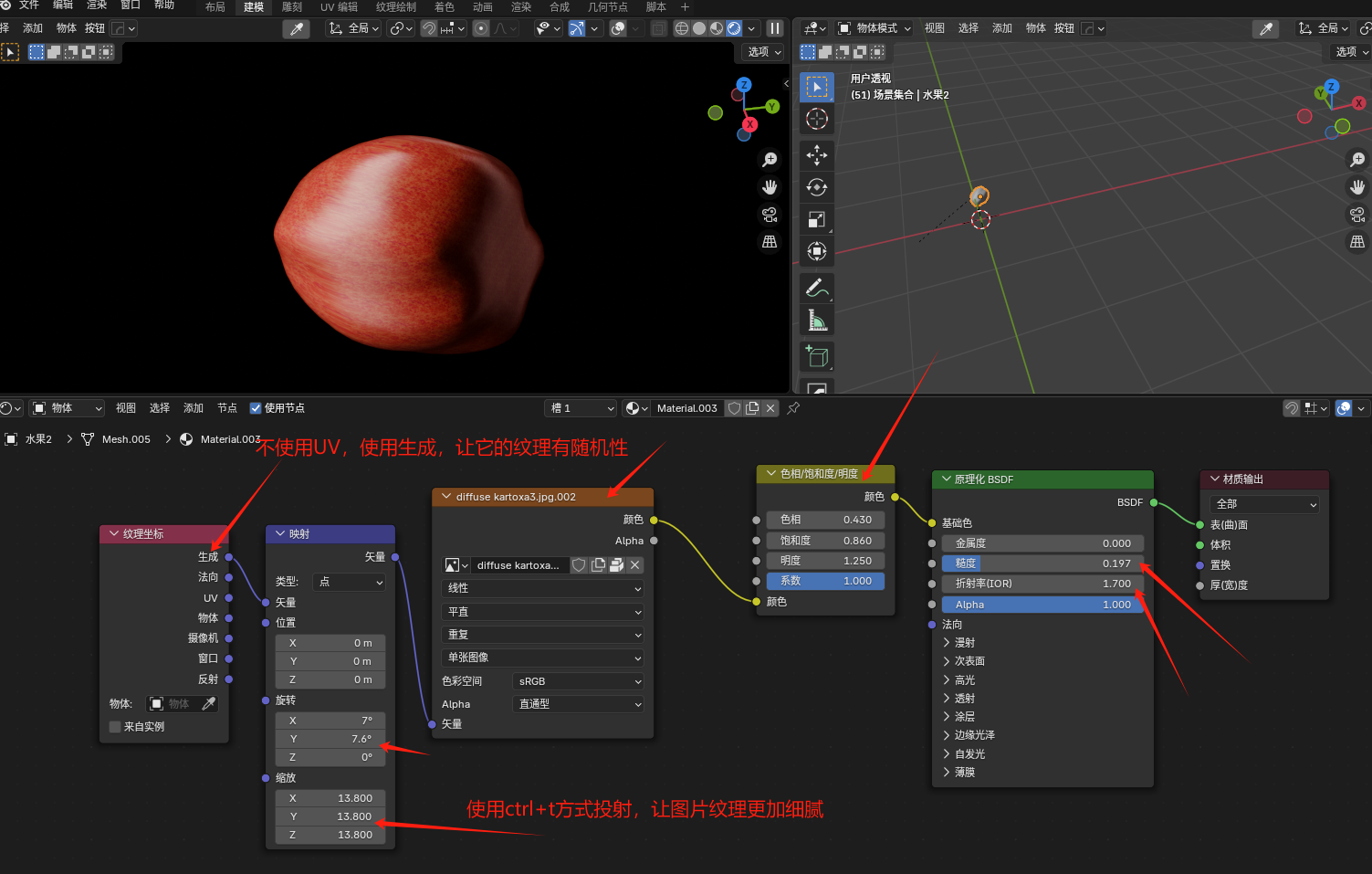Adjust the Alpha slider in BSDF node
Image resolution: width=1372 pixels, height=874 pixels.
[x=1042, y=605]
